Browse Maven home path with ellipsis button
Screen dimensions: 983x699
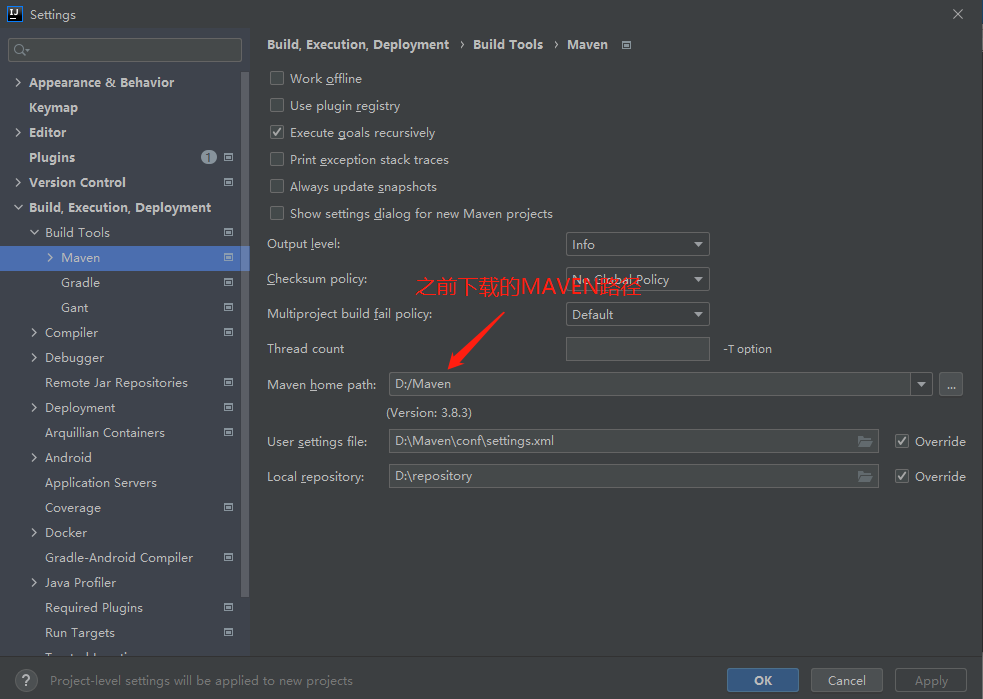click(951, 384)
